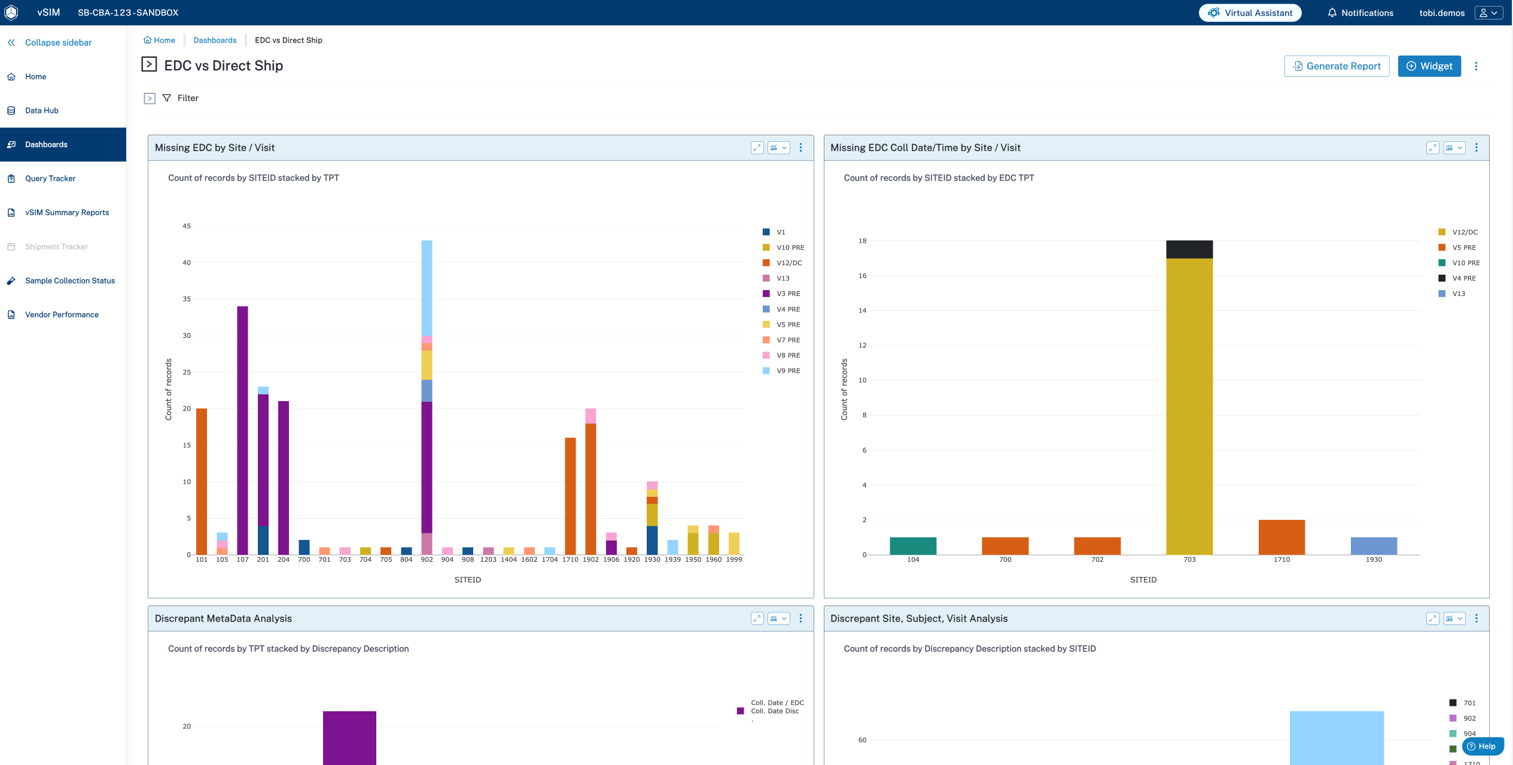
Task: Open the Virtual Assistant
Action: click(1249, 12)
